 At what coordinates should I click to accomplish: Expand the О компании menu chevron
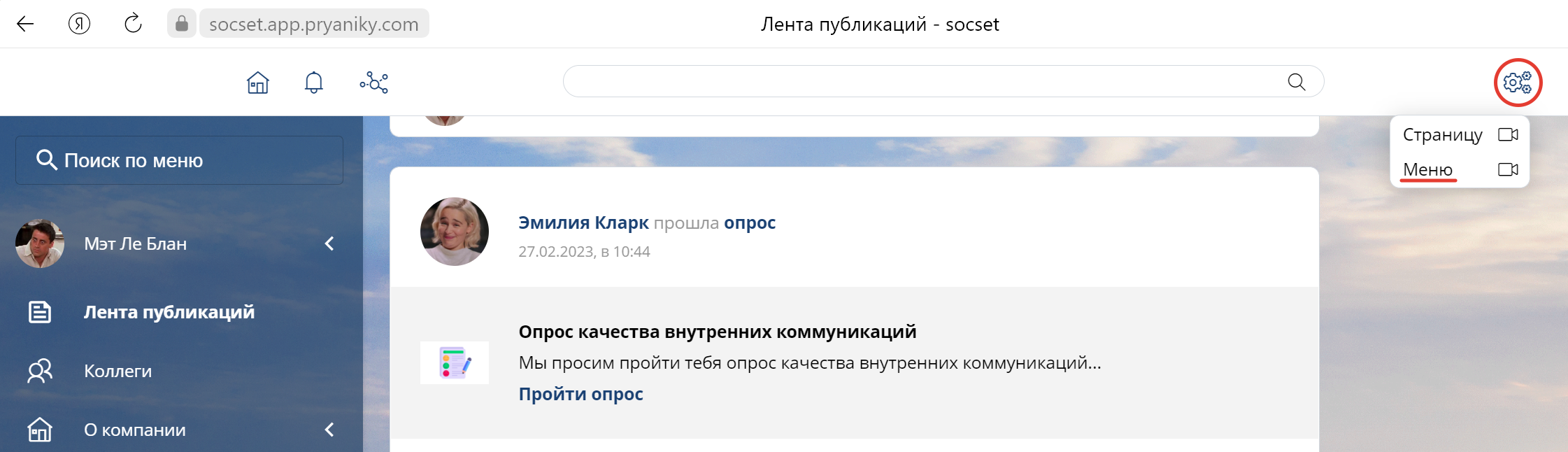pos(329,430)
